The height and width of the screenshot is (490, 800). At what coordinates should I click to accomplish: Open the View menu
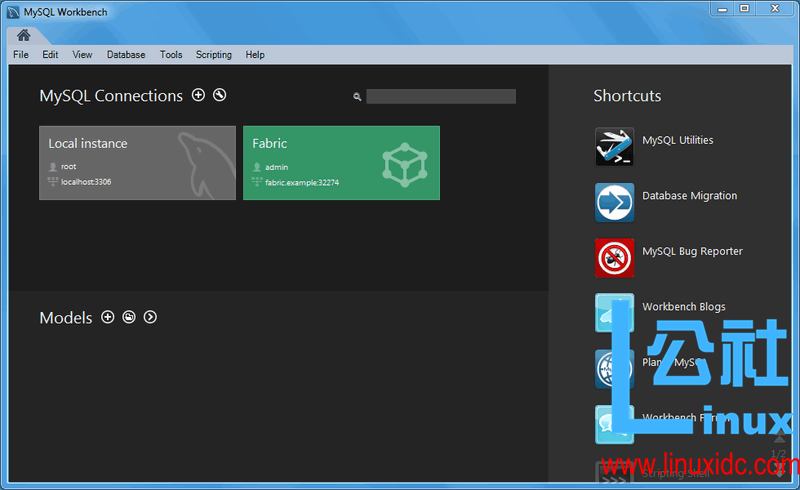pos(82,55)
